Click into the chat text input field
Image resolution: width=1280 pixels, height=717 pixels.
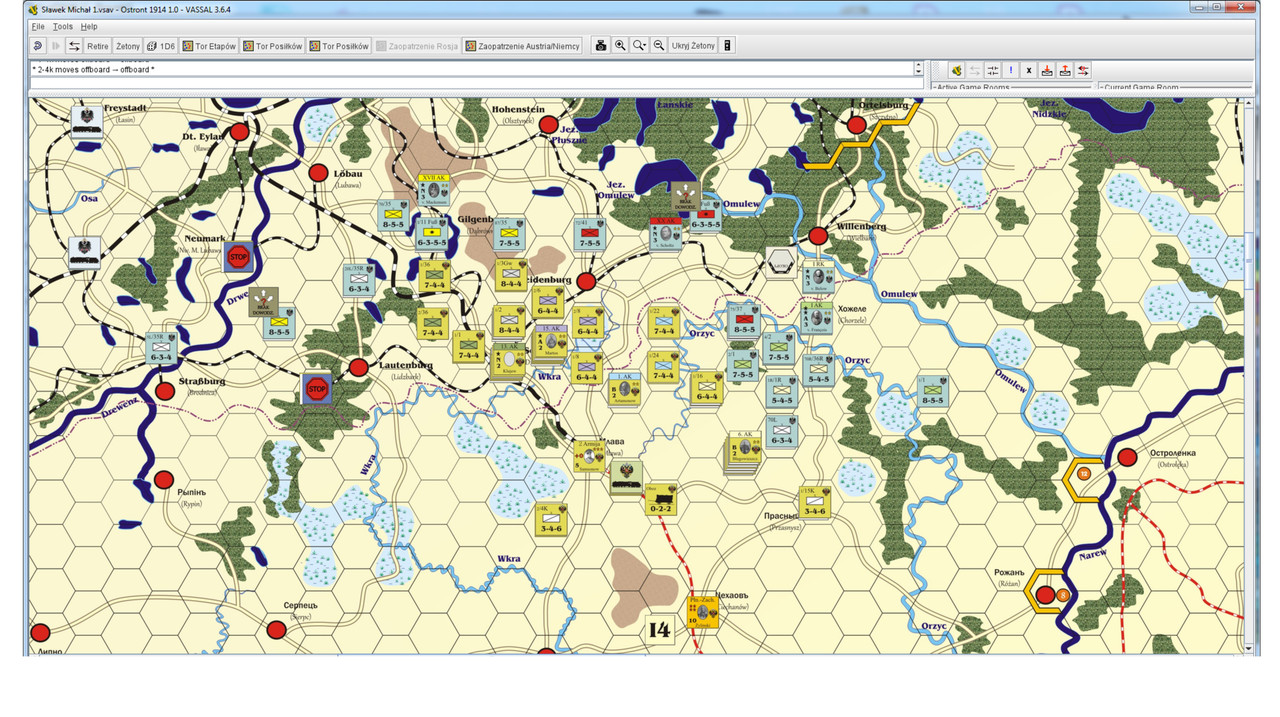[476, 85]
